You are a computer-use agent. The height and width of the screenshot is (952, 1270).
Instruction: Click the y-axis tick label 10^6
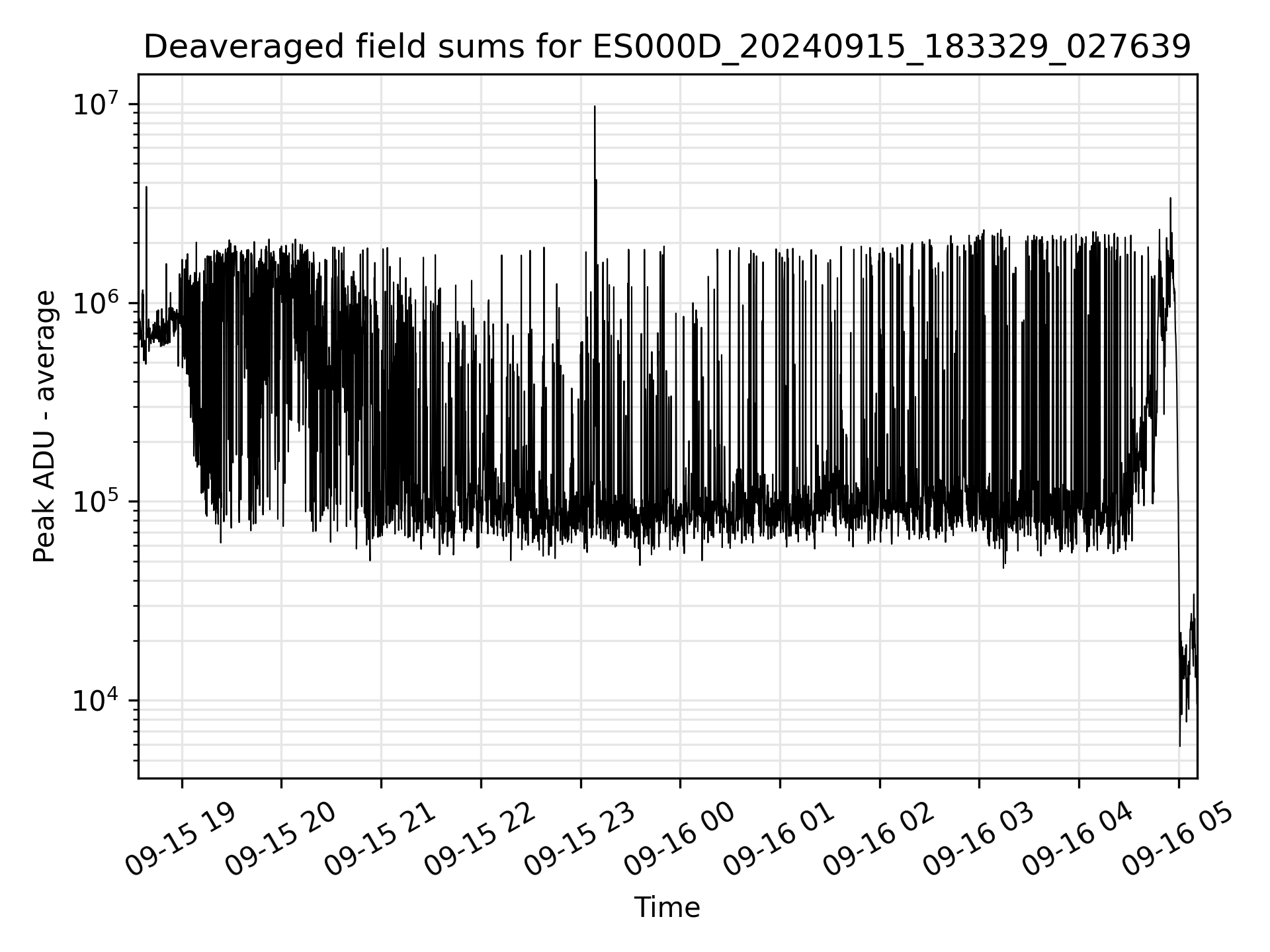[x=95, y=303]
